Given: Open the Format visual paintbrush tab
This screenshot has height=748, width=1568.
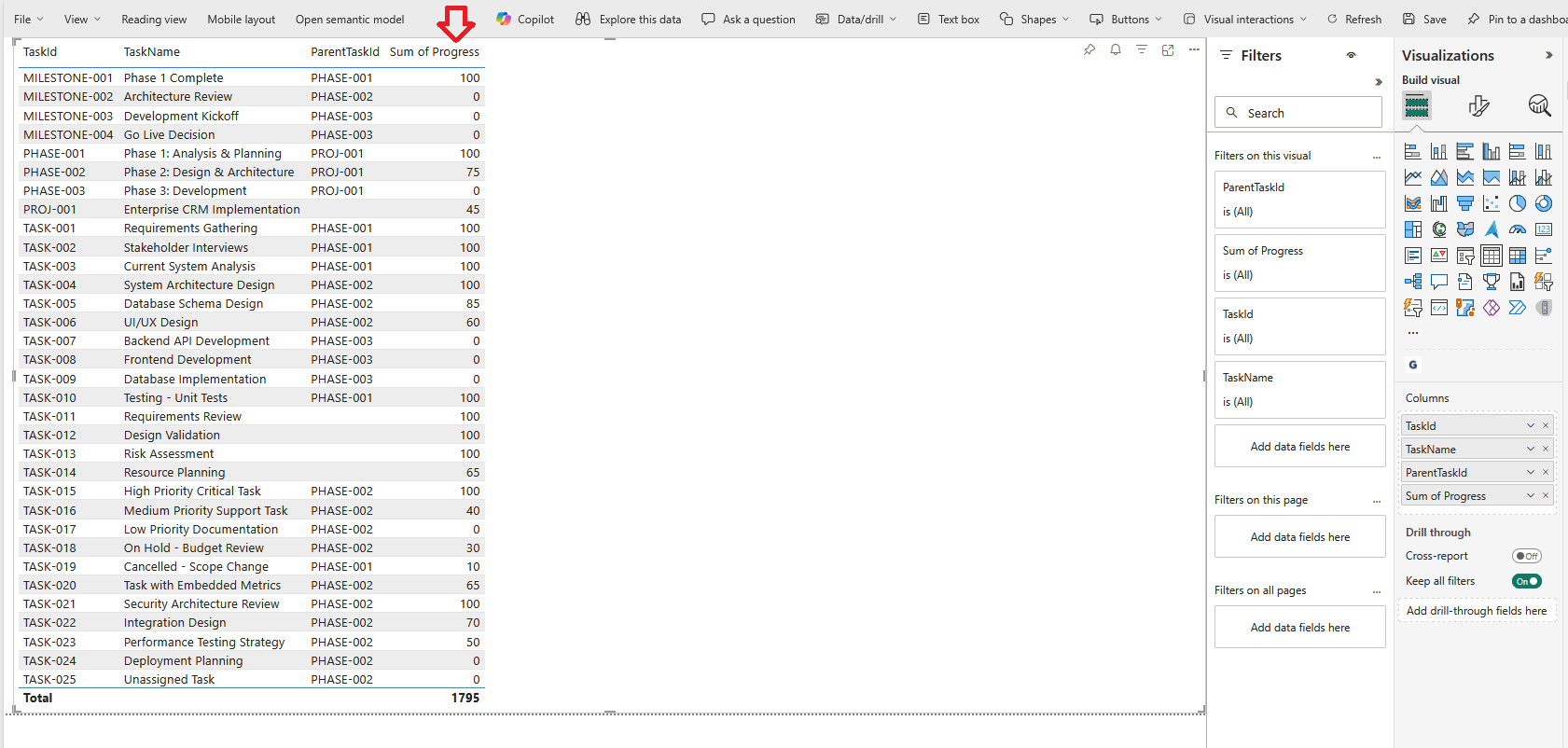Looking at the screenshot, I should (1478, 106).
